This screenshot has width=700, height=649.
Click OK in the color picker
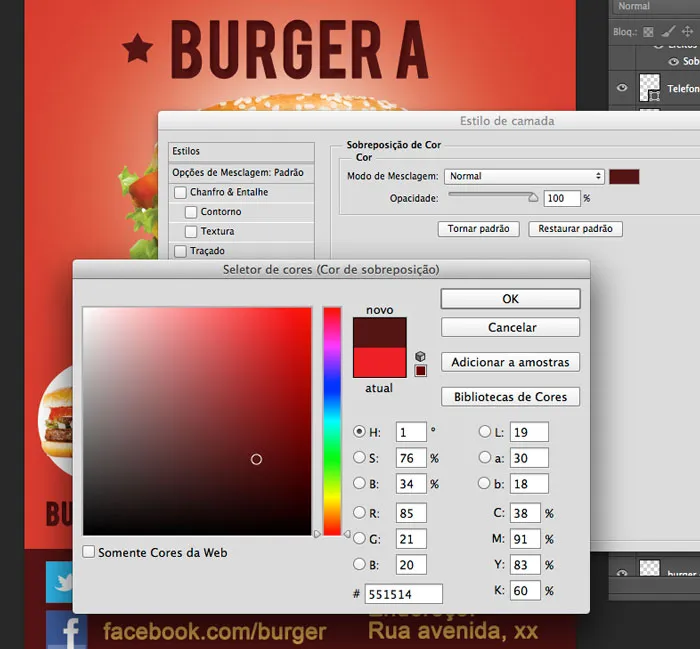[x=510, y=299]
